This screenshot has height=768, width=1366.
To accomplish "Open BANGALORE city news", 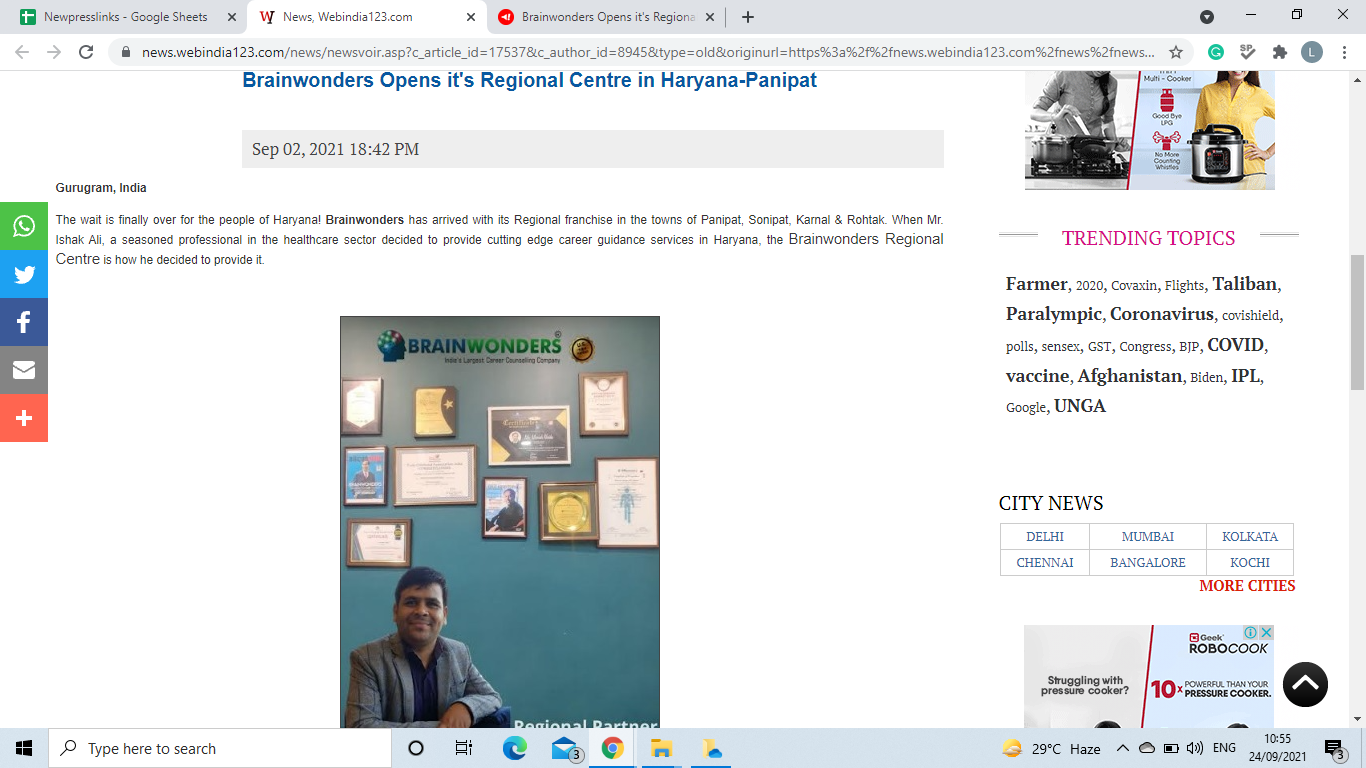I will click(x=1148, y=563).
